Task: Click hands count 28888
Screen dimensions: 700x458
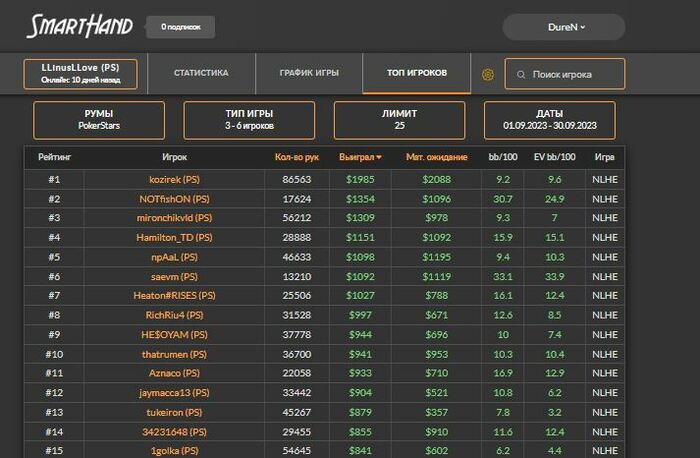Action: pos(297,237)
